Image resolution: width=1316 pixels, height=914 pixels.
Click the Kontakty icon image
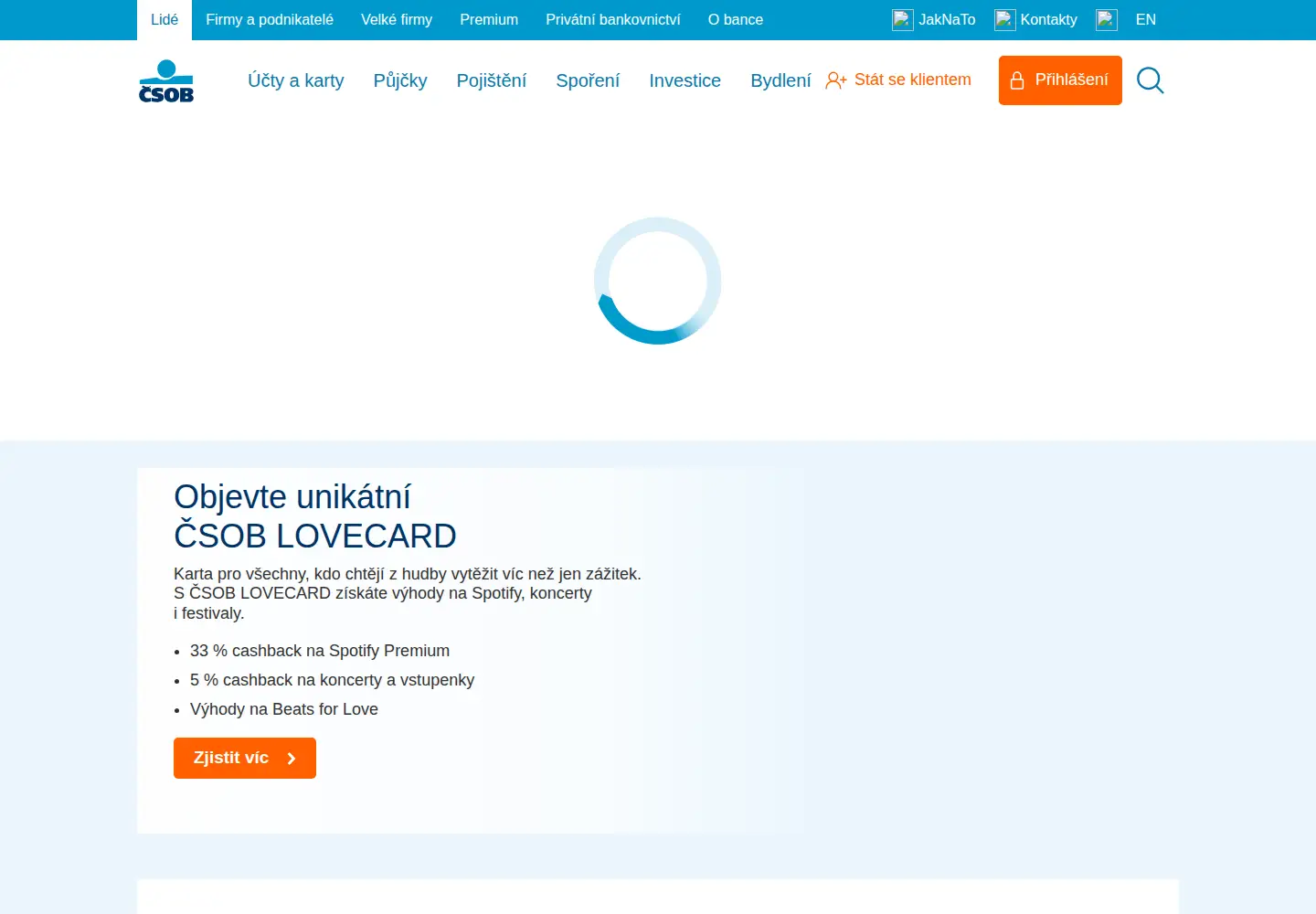(1005, 20)
